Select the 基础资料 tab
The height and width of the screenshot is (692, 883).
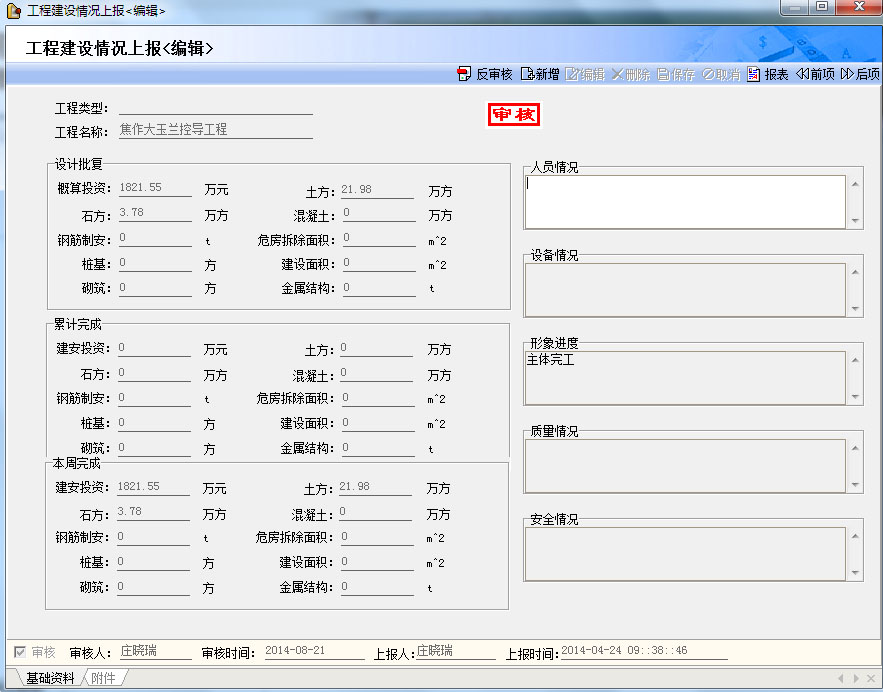[49, 678]
